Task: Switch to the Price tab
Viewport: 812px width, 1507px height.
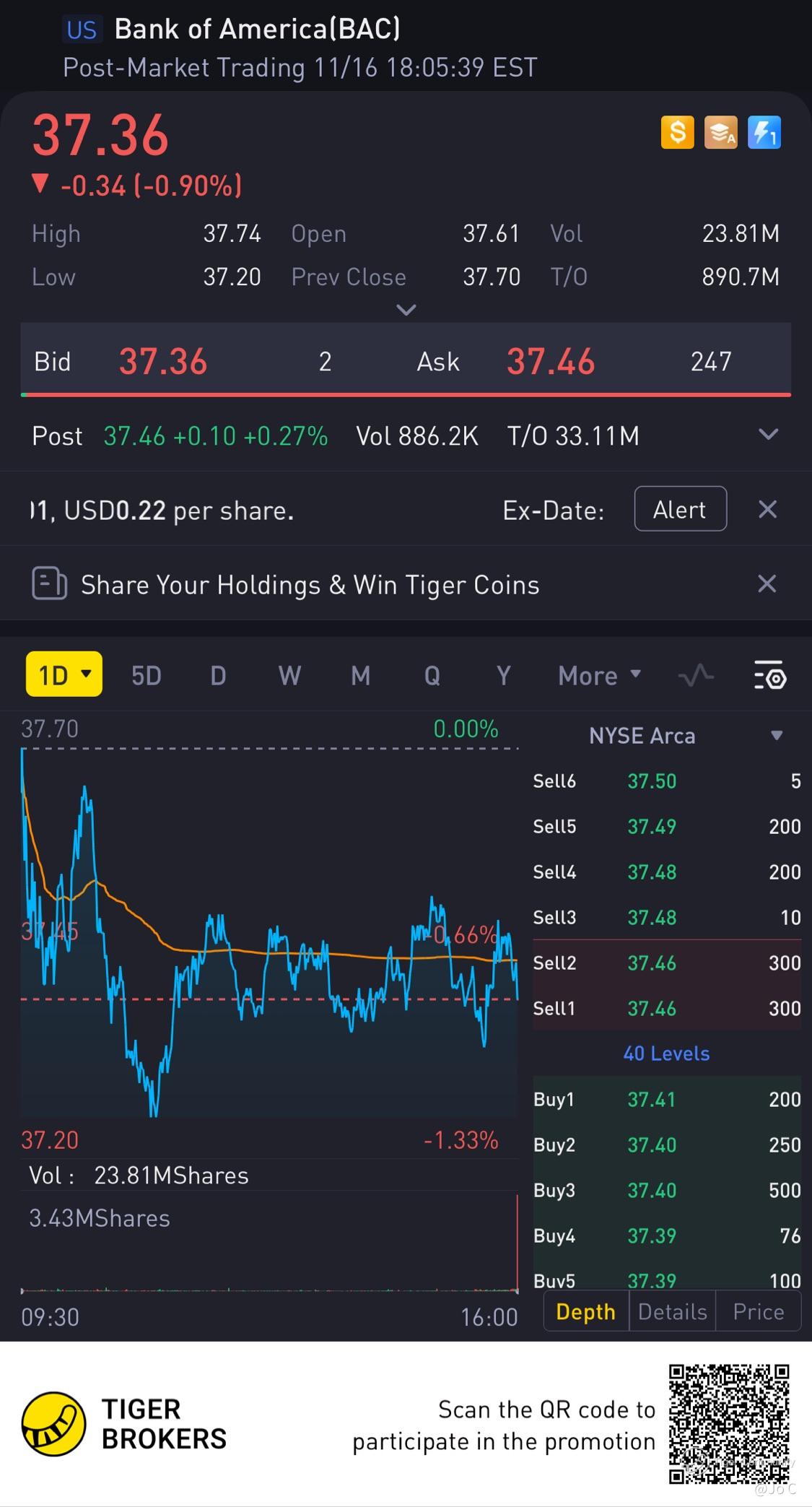Action: tap(759, 1311)
